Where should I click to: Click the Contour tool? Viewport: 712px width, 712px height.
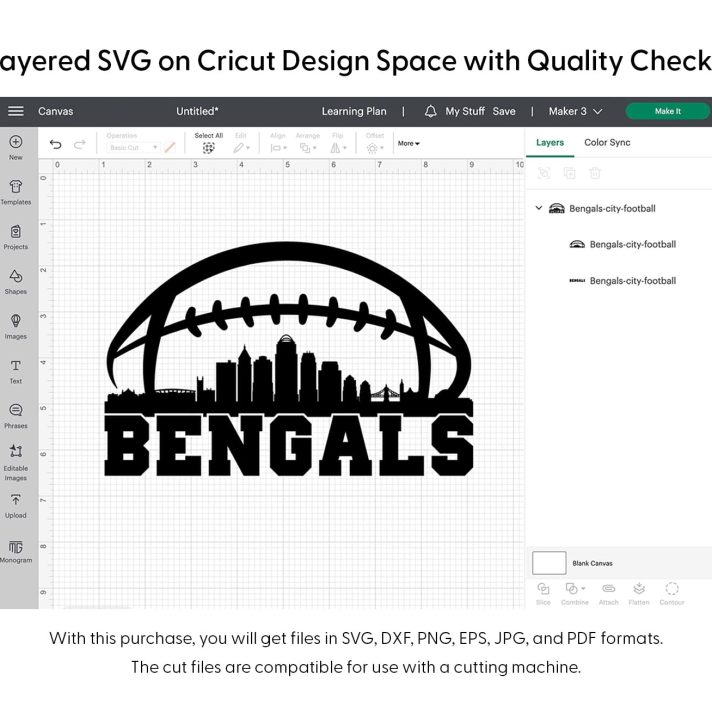point(672,594)
